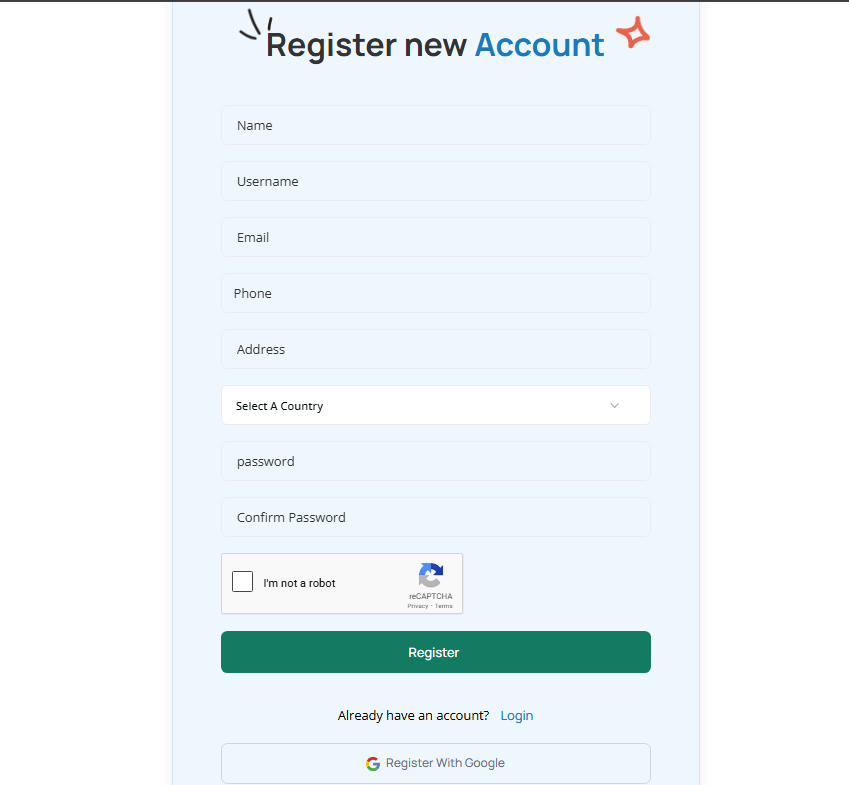Focus the Phone input field
The height and width of the screenshot is (785, 849).
coord(435,293)
